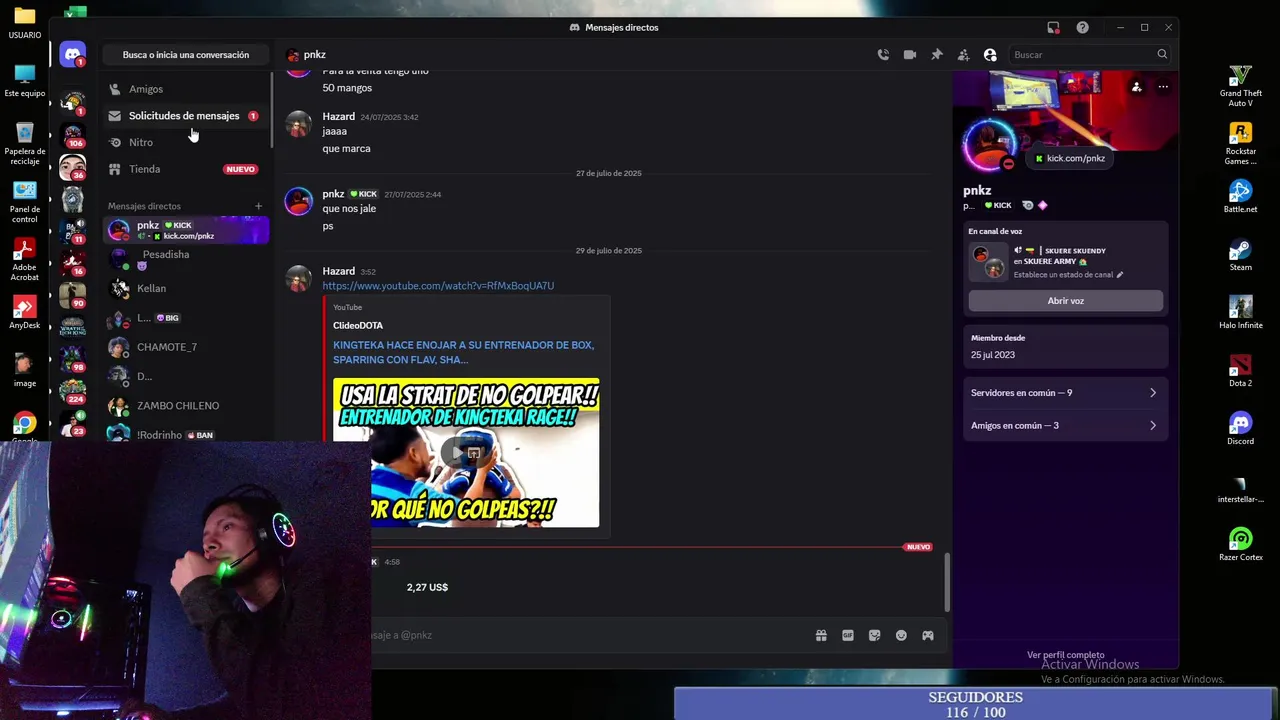Click the search magnifier icon

1162,55
